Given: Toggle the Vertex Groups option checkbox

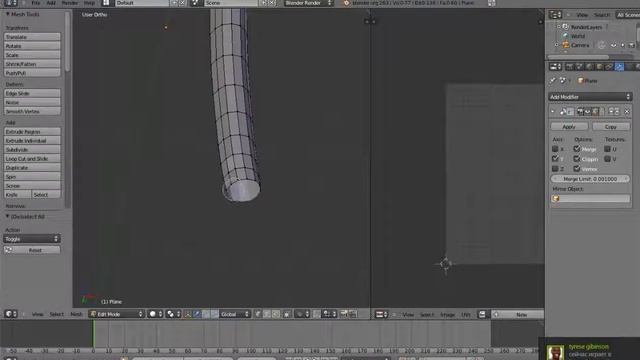Looking at the screenshot, I should (x=577, y=169).
